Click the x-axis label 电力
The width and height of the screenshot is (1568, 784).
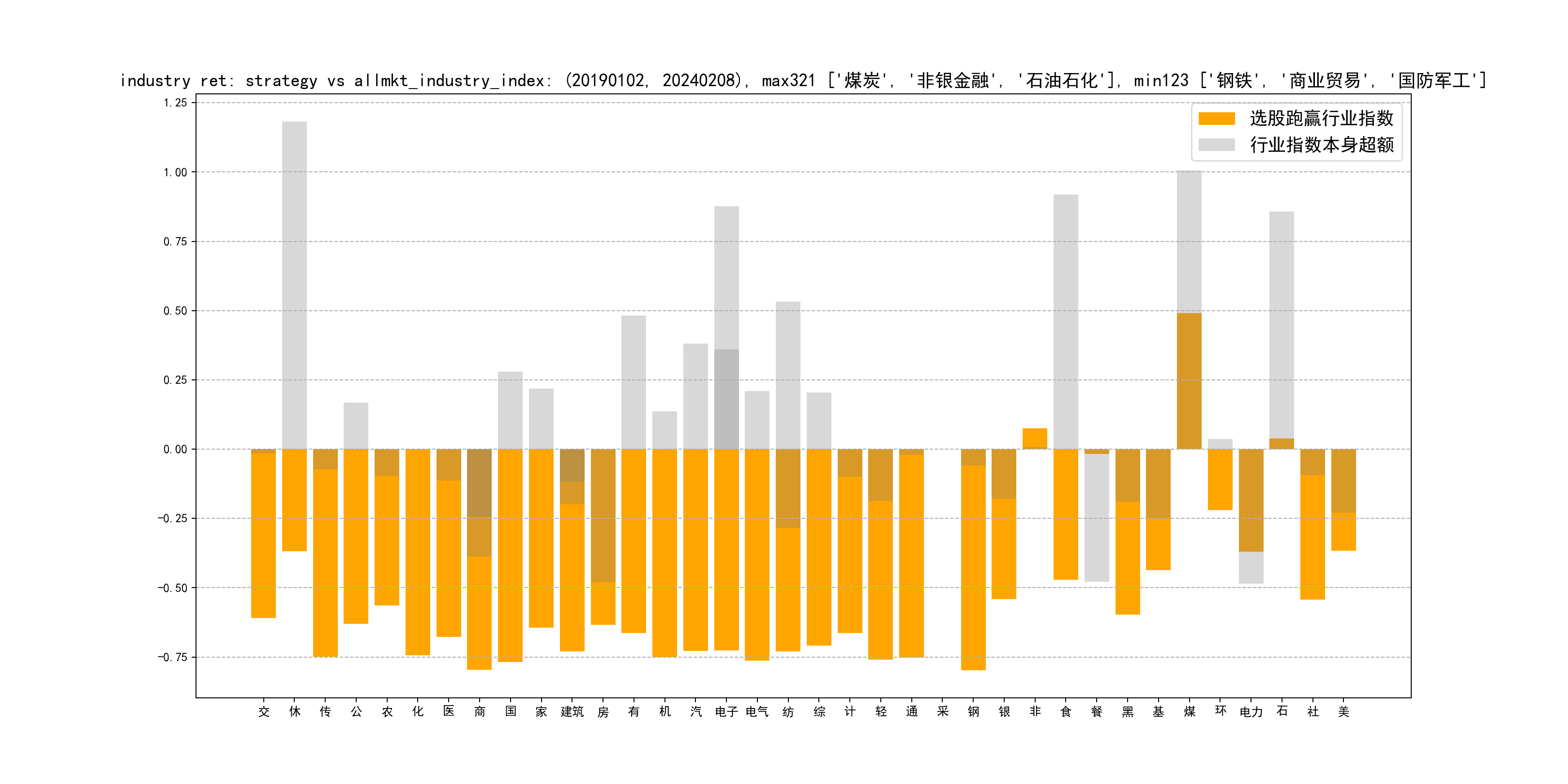[1251, 711]
